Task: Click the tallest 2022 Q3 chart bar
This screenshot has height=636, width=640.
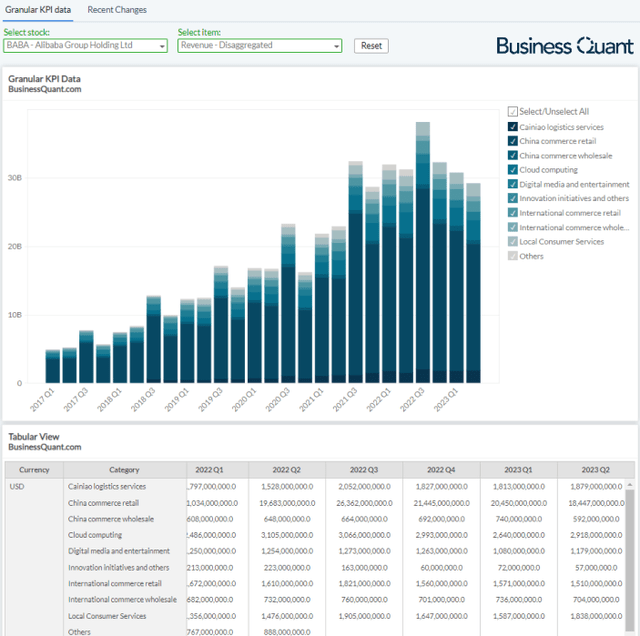Action: tap(423, 250)
